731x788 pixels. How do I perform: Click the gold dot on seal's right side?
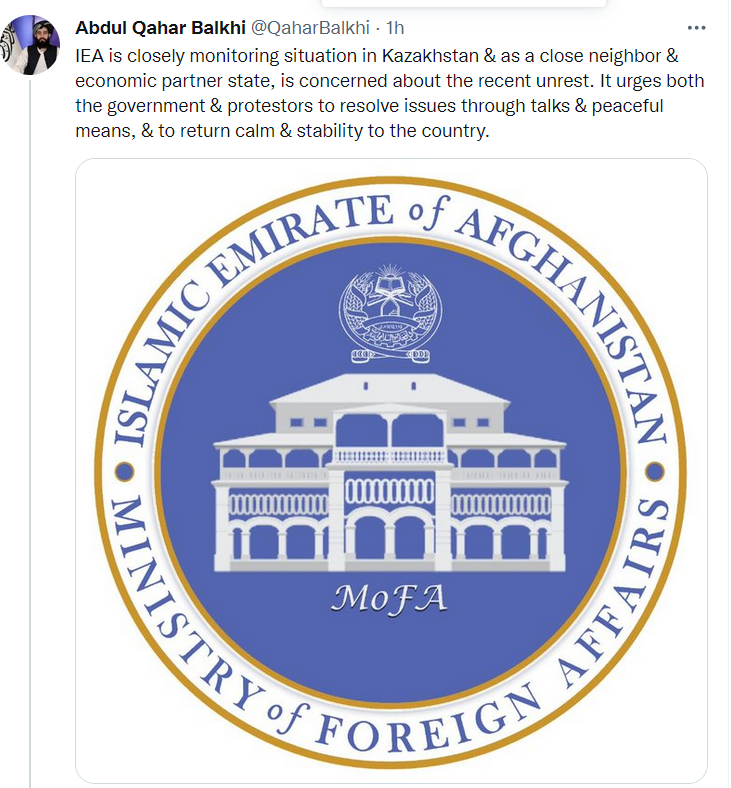coord(654,470)
